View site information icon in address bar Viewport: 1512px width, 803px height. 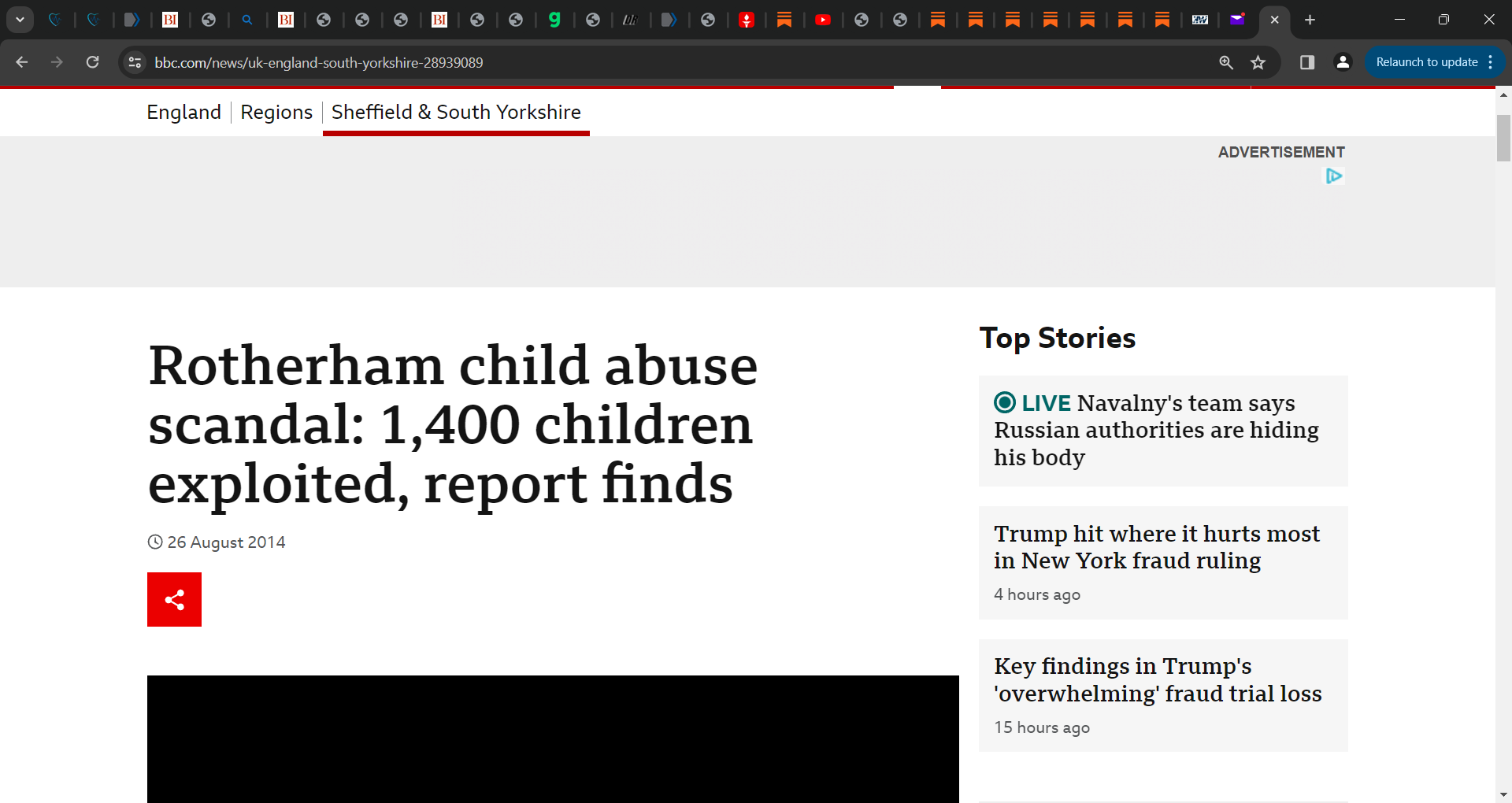[x=135, y=62]
